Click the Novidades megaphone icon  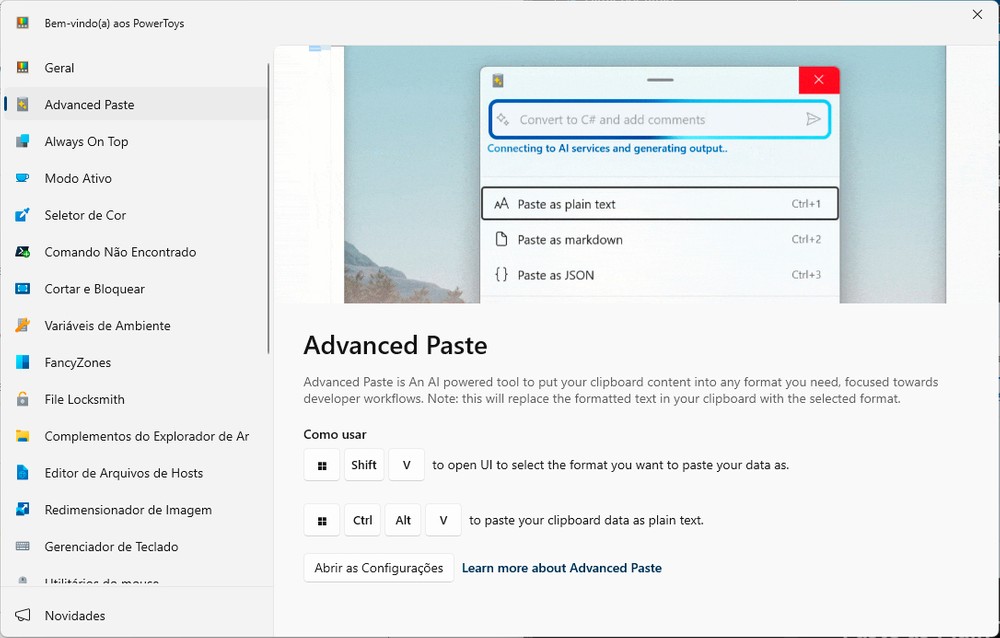click(x=22, y=615)
